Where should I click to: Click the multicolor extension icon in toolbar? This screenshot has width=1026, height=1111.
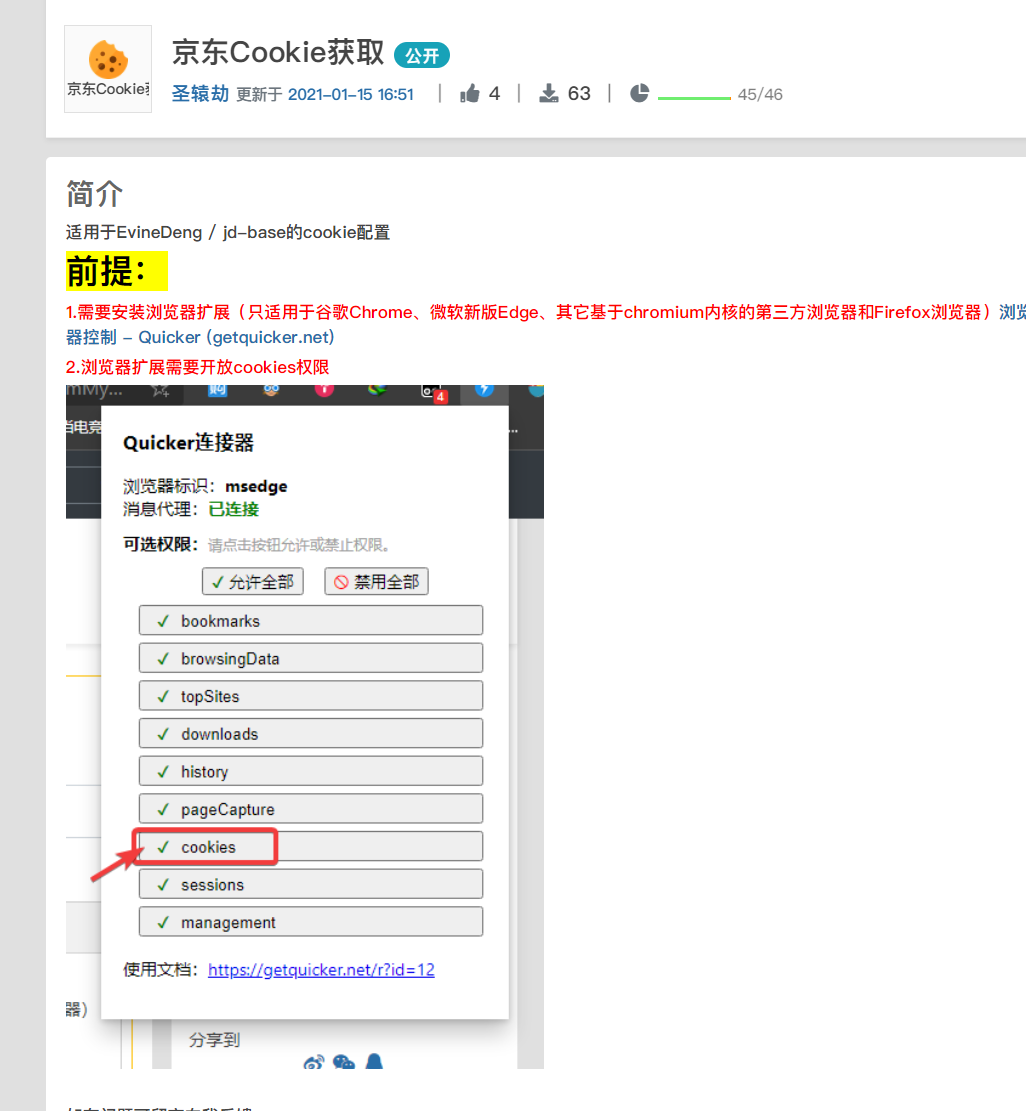coord(377,390)
